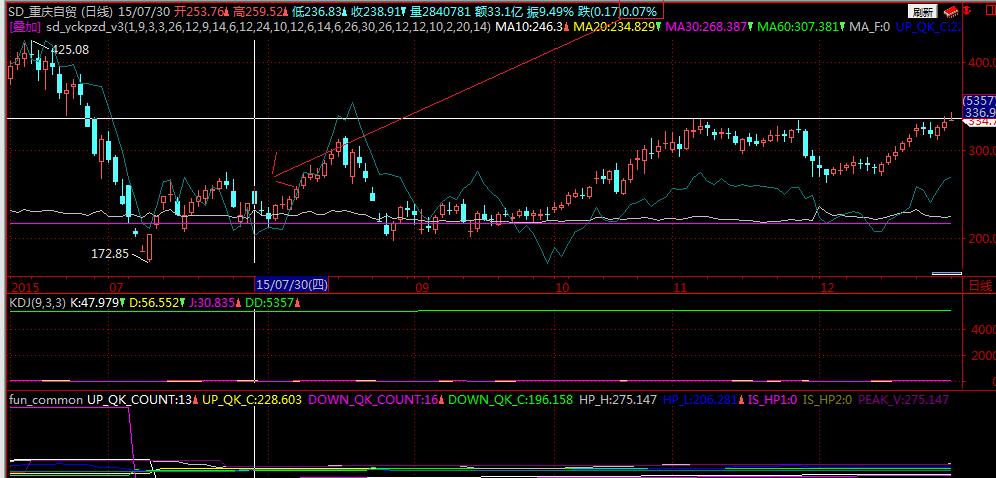The image size is (996, 478).
Task: Click the 172.85 low price marker
Action: point(110,254)
